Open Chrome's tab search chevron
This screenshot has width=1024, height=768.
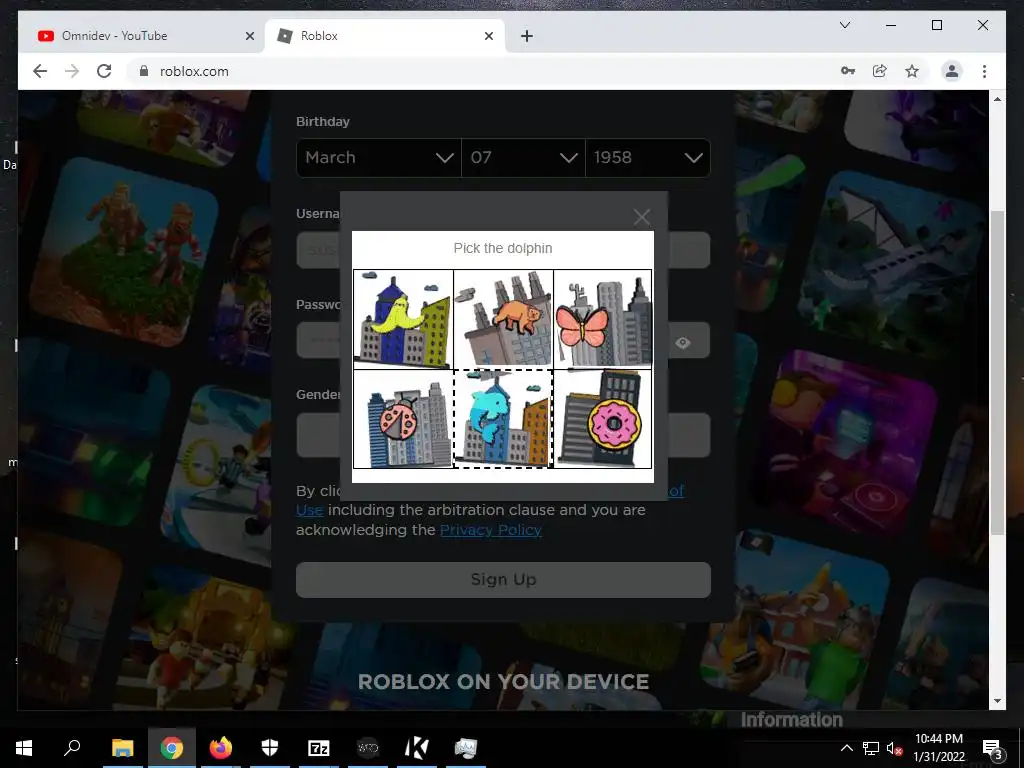[x=844, y=25]
